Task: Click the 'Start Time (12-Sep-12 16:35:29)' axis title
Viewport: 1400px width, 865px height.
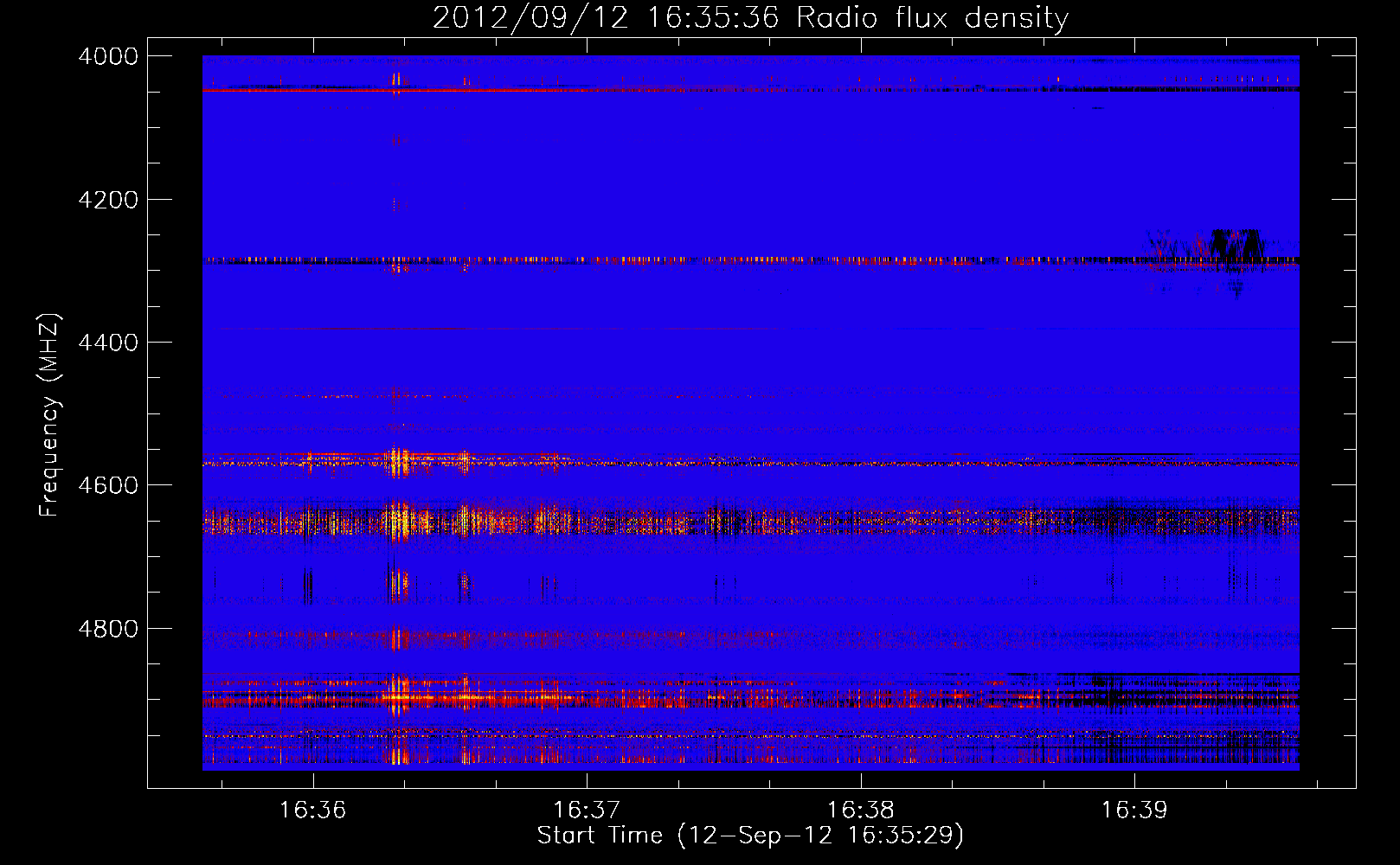Action: pyautogui.click(x=750, y=836)
